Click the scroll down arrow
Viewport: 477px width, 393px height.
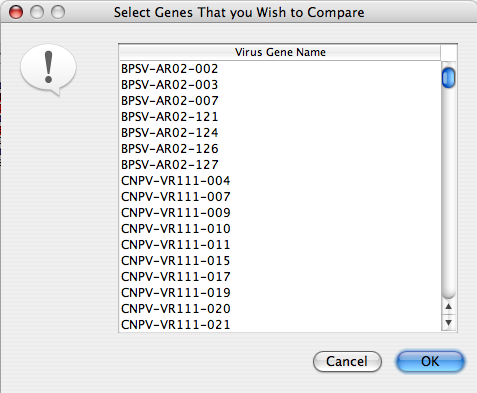pyautogui.click(x=448, y=322)
